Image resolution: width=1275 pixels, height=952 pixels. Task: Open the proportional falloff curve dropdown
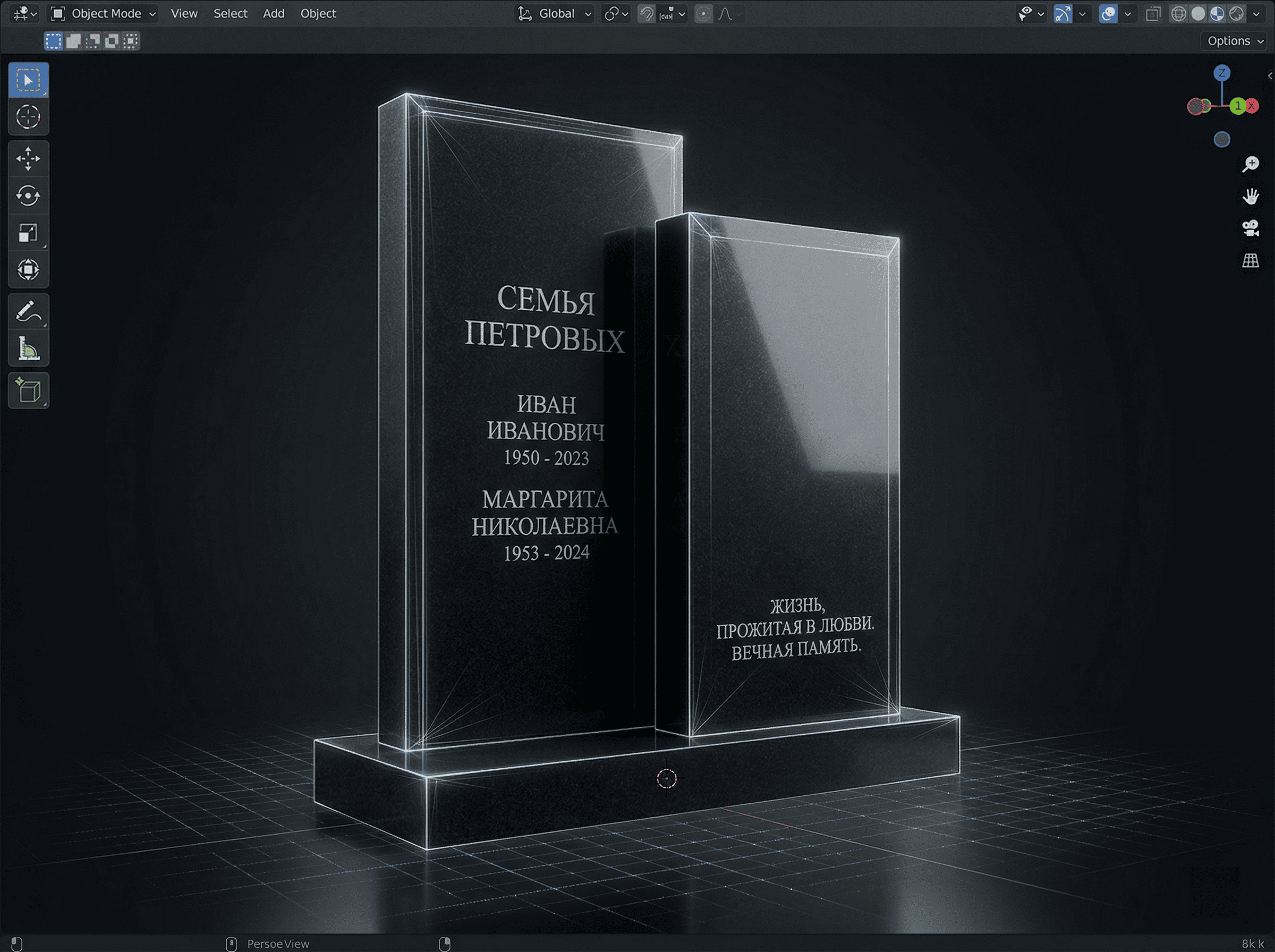coord(730,14)
